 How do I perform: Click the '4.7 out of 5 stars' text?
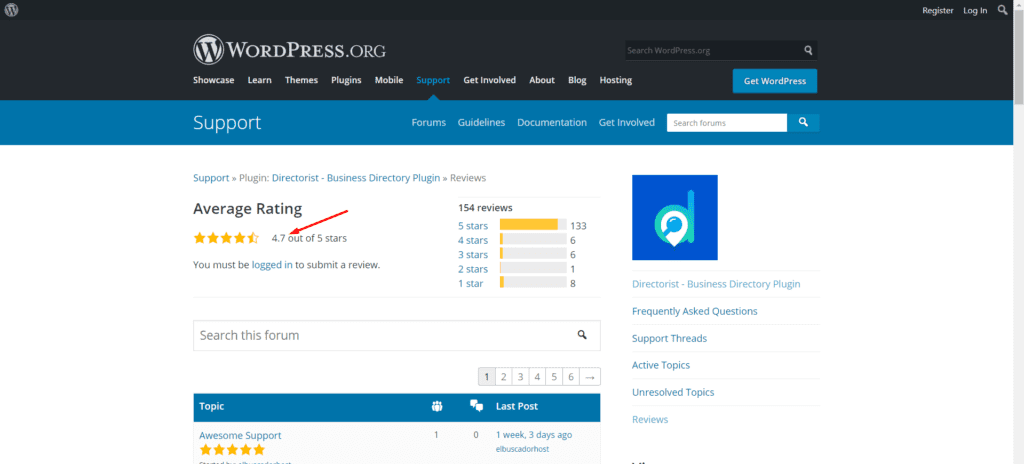point(310,239)
